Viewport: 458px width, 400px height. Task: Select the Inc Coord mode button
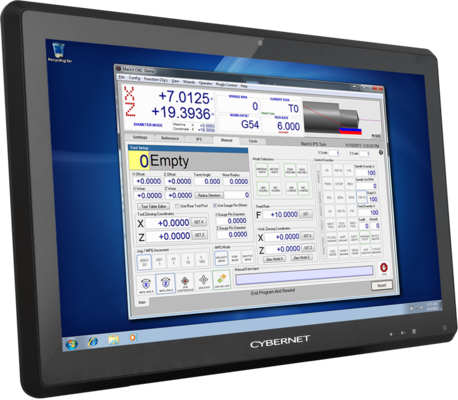point(275,189)
